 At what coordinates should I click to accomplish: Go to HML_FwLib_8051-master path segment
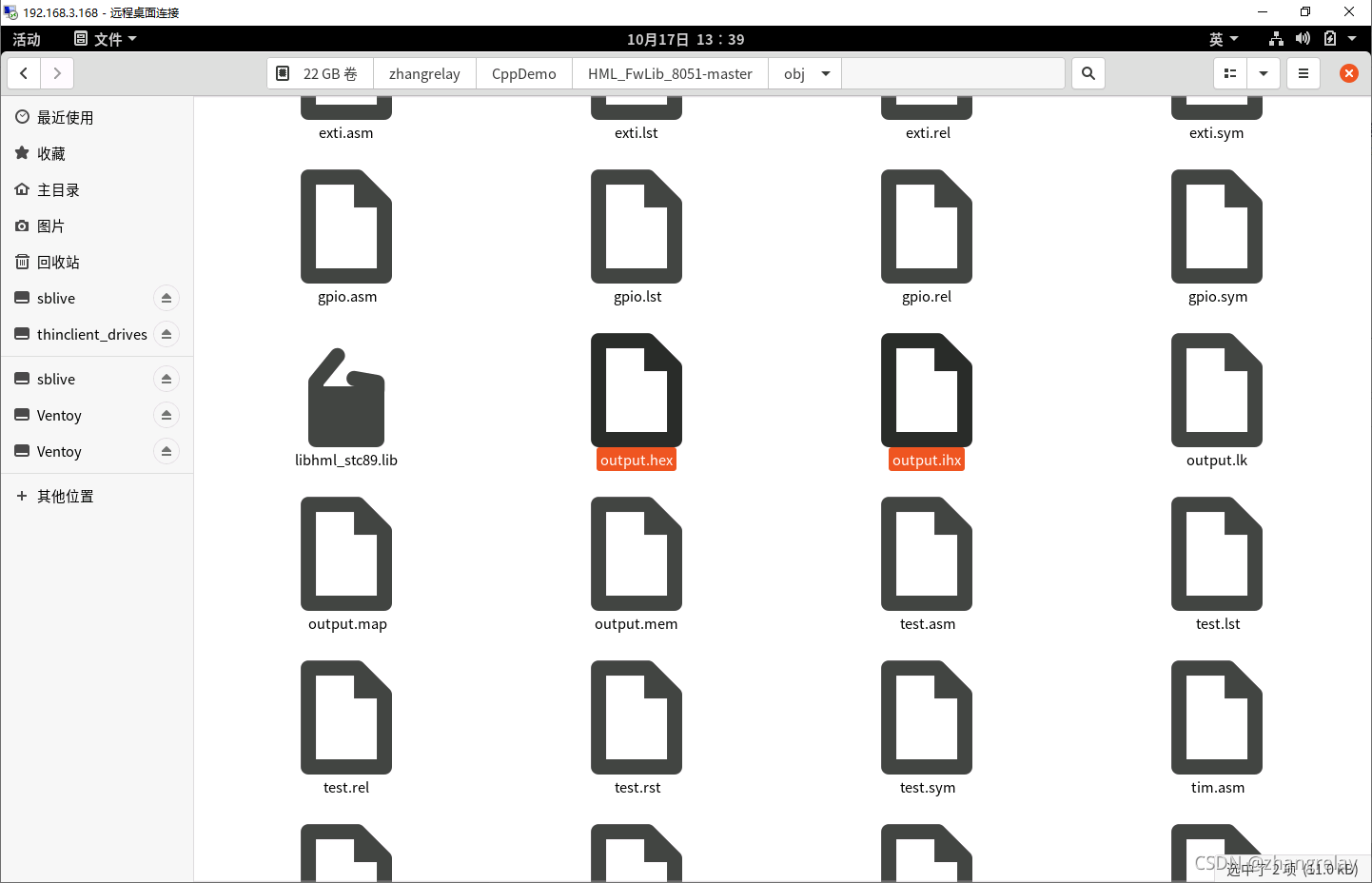pyautogui.click(x=670, y=73)
